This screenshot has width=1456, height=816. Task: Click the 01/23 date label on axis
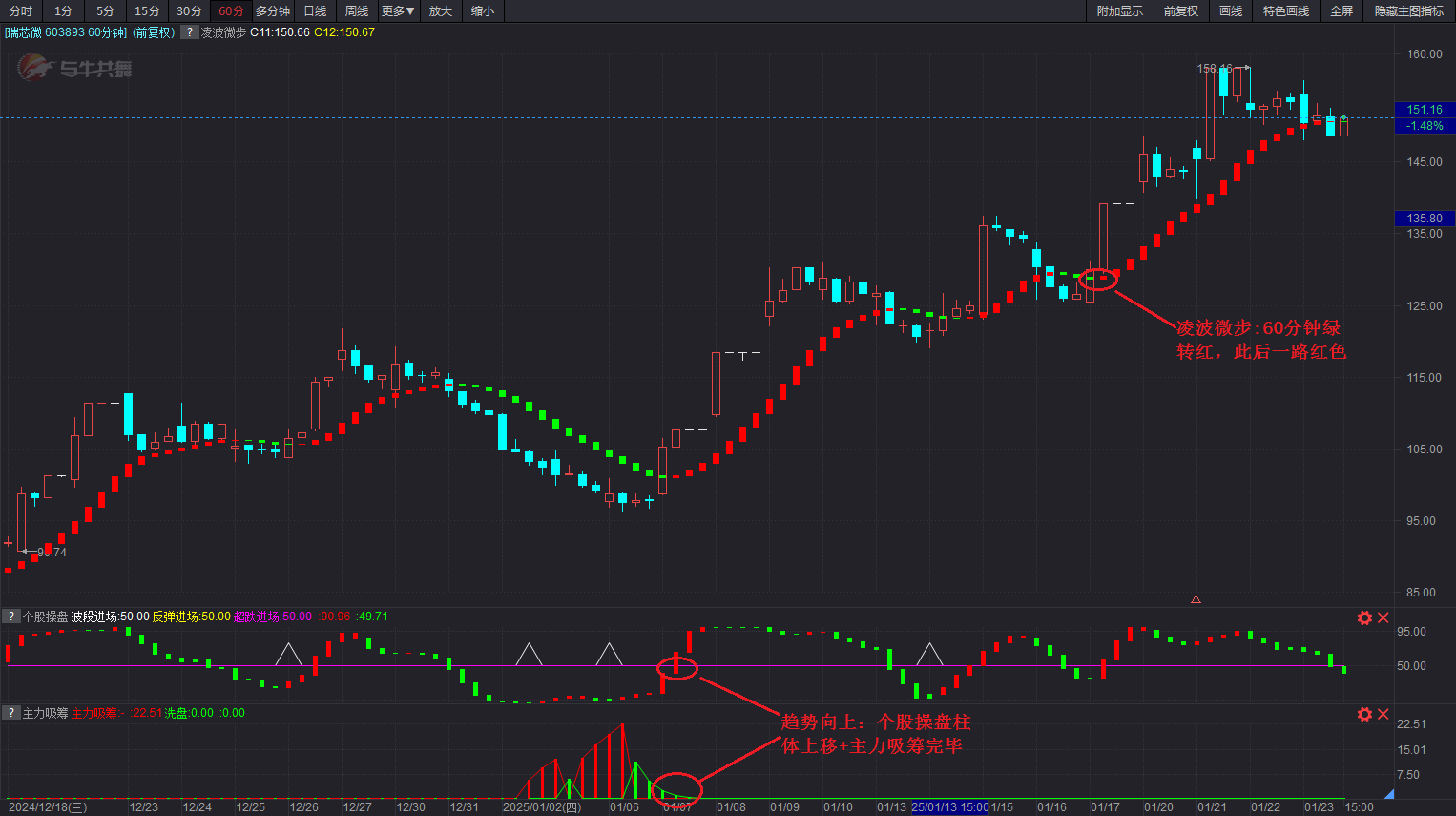tap(1319, 807)
